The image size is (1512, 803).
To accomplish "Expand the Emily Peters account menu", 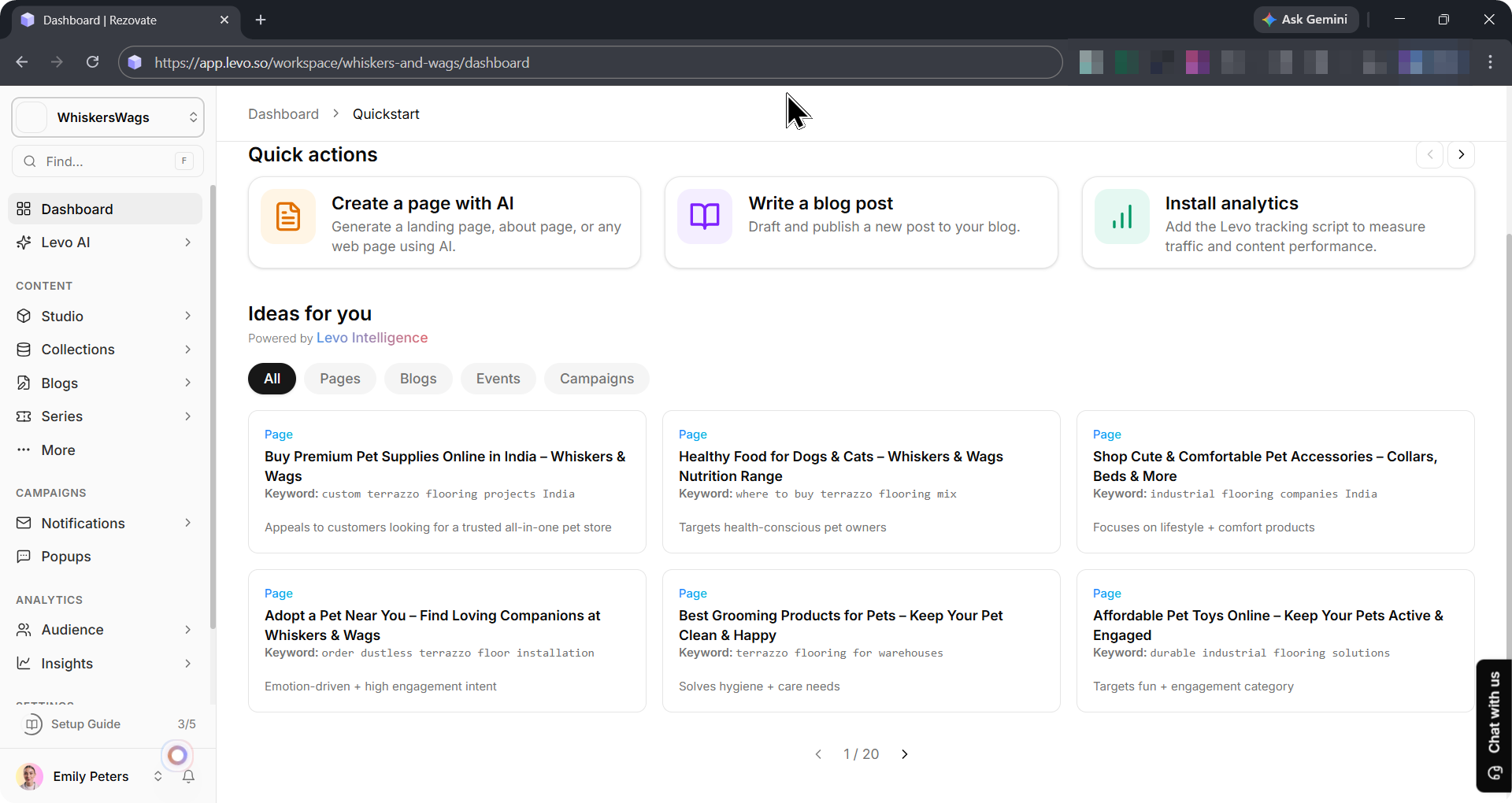I will 157,776.
